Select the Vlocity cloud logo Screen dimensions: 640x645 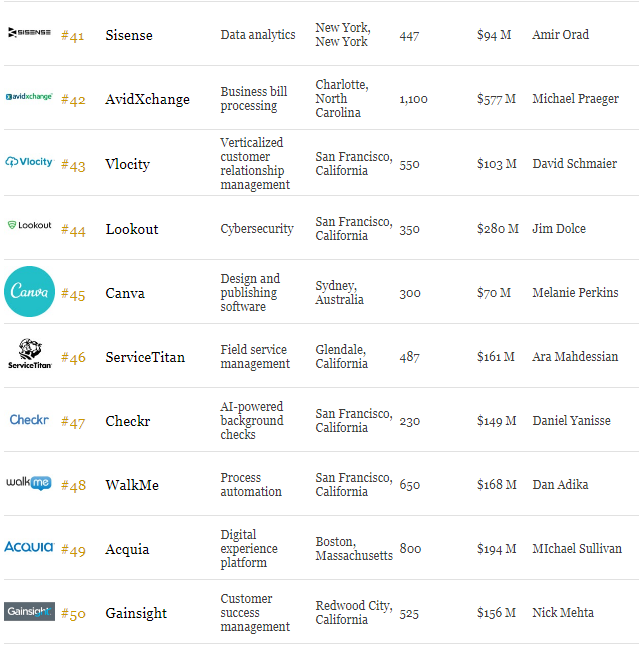(29, 162)
